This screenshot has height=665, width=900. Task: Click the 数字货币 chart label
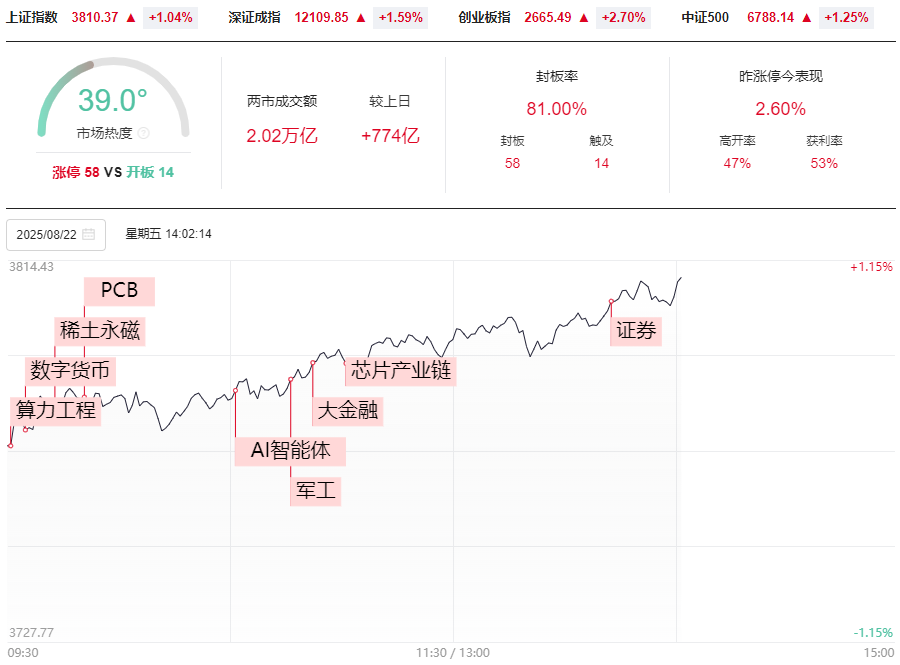point(70,371)
